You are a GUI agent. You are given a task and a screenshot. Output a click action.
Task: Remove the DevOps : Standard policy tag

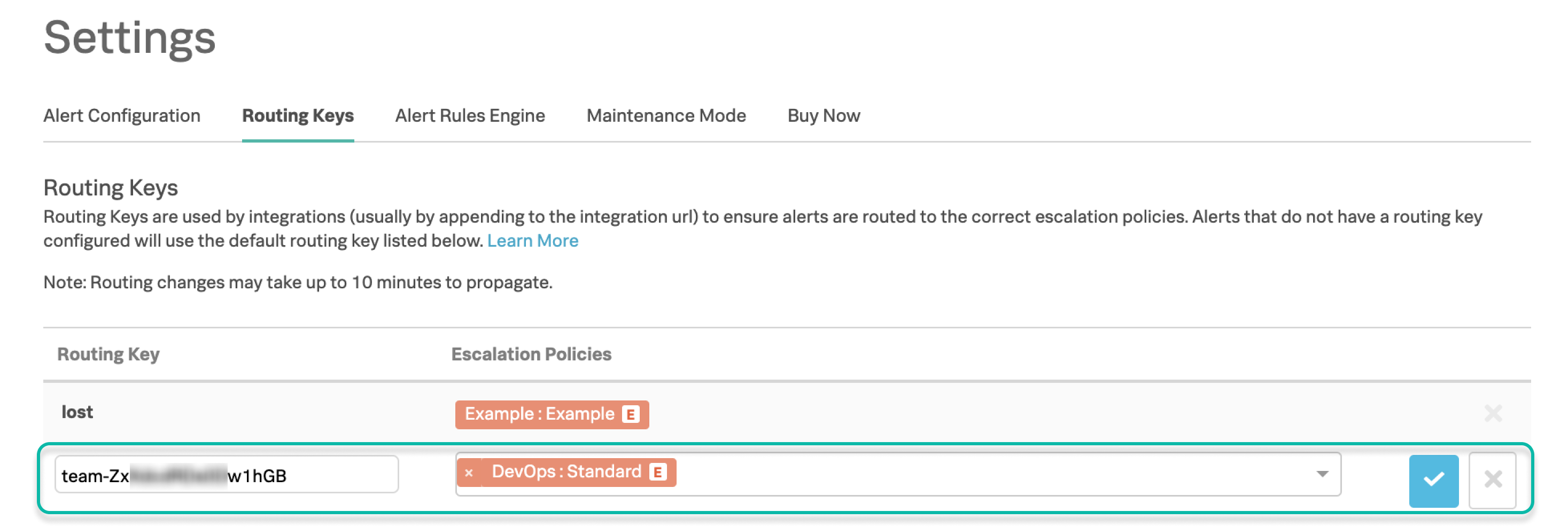[469, 473]
